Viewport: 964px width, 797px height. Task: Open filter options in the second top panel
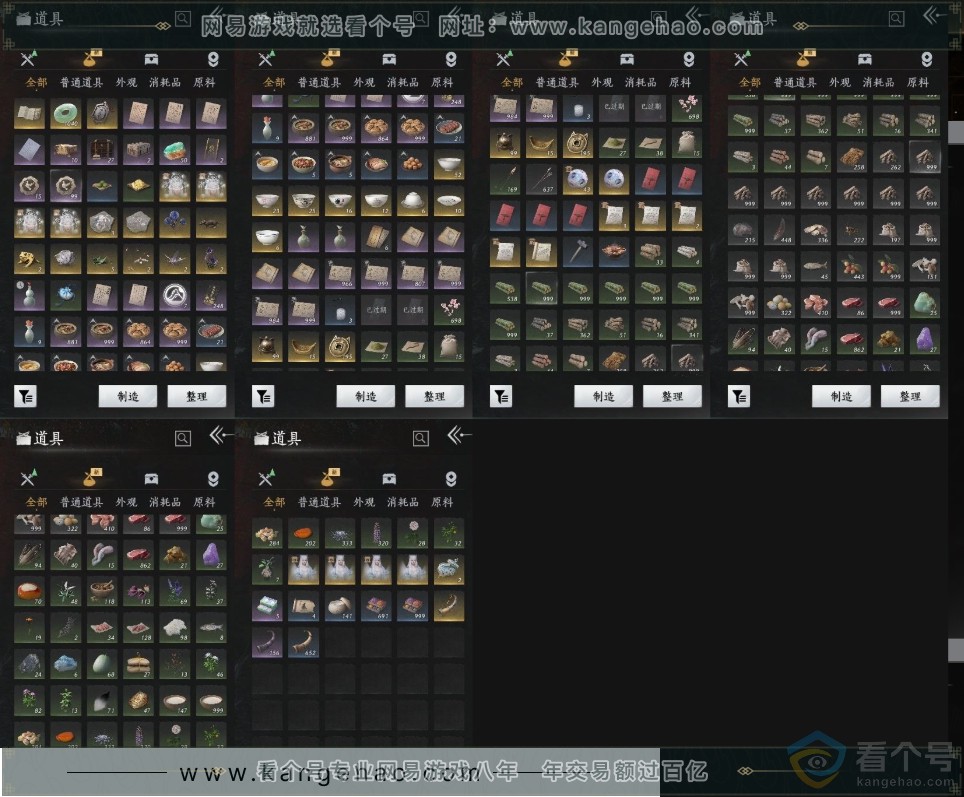click(x=263, y=396)
